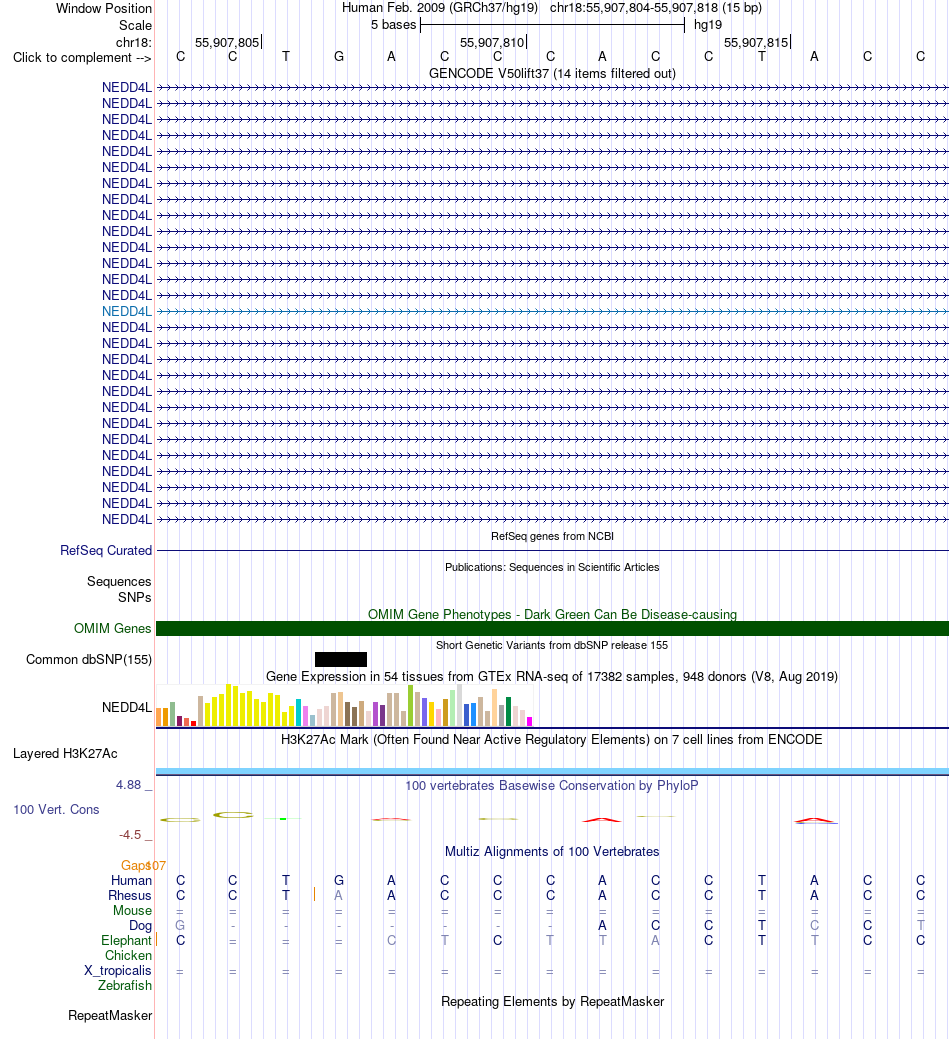Open 'Repeating Elements by RepeatMasker' title
The width and height of the screenshot is (950, 1039).
(552, 1002)
